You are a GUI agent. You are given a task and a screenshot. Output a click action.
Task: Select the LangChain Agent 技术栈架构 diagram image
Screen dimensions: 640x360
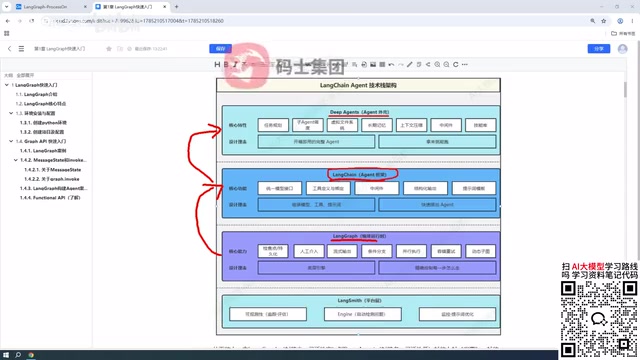[x=358, y=206]
